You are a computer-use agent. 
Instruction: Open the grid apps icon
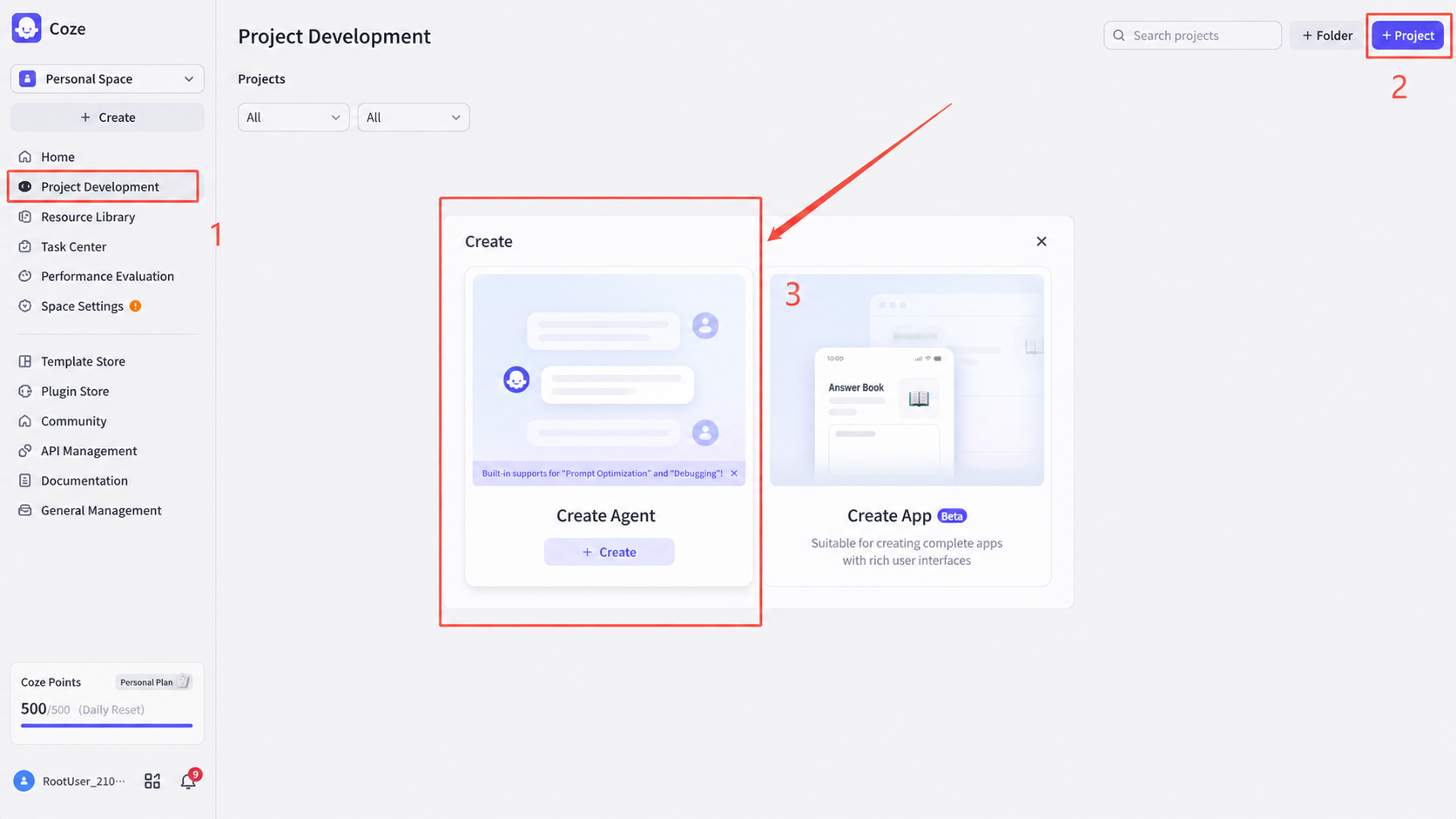(152, 781)
